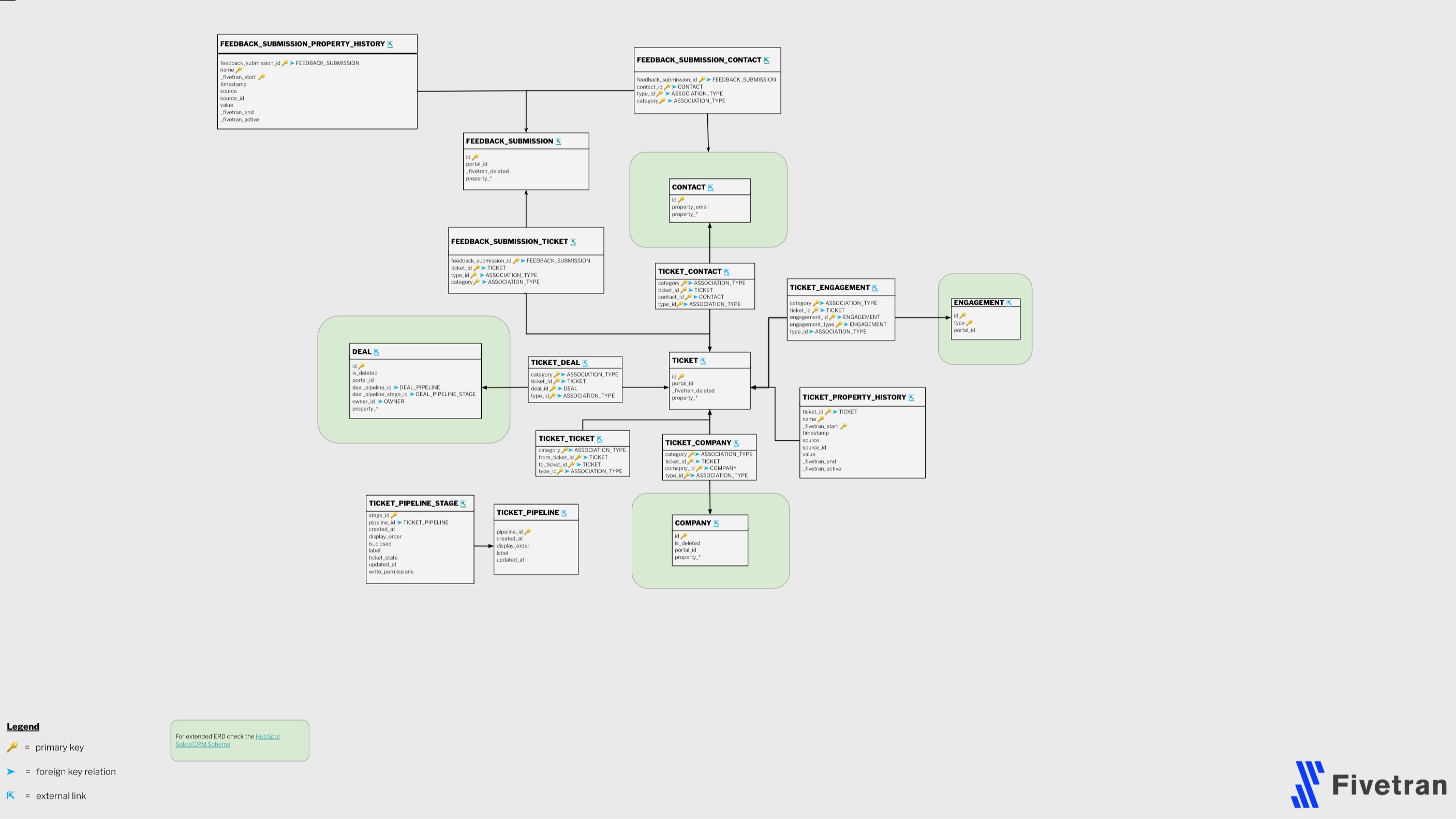Image resolution: width=1456 pixels, height=819 pixels.
Task: Open the CONTACT table external link icon
Action: [x=710, y=188]
